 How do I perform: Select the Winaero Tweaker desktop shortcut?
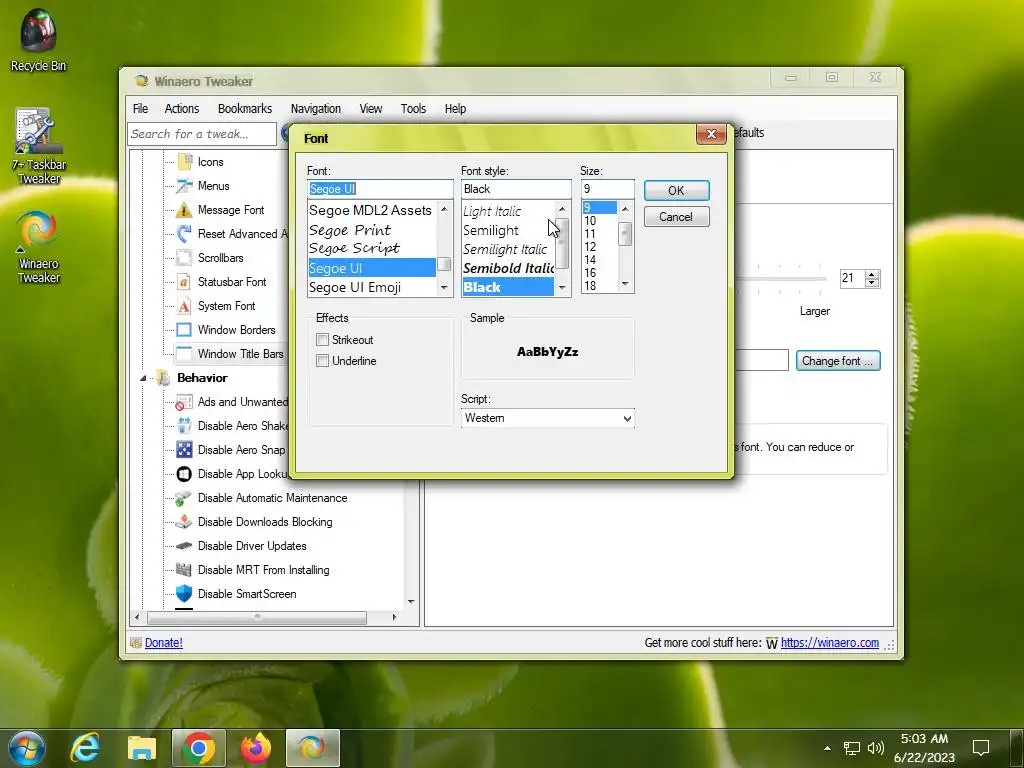(x=38, y=247)
